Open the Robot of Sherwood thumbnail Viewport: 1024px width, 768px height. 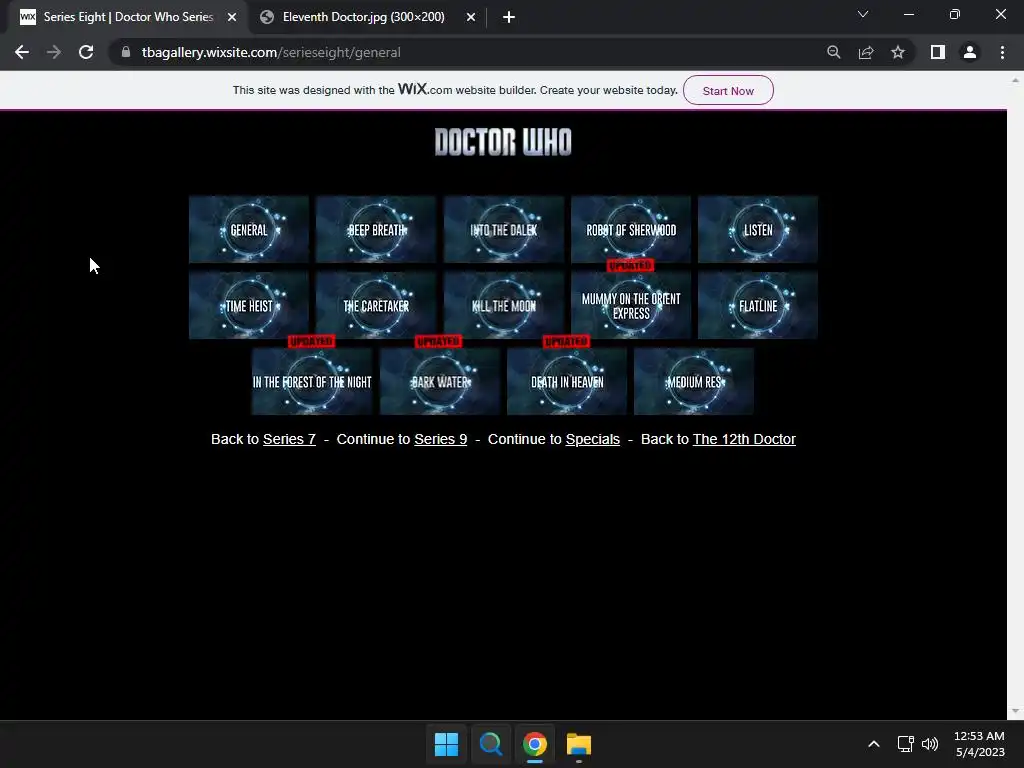[631, 229]
